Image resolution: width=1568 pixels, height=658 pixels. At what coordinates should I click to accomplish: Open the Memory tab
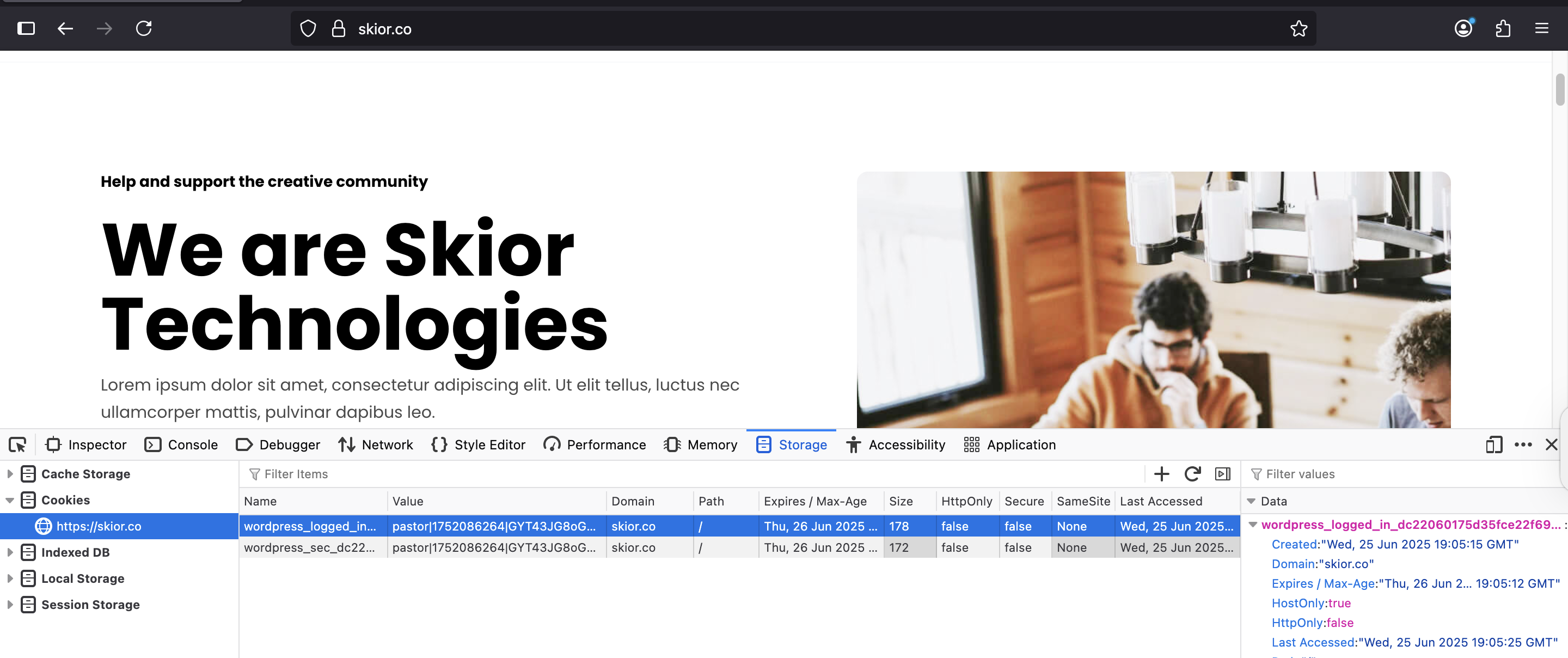701,445
